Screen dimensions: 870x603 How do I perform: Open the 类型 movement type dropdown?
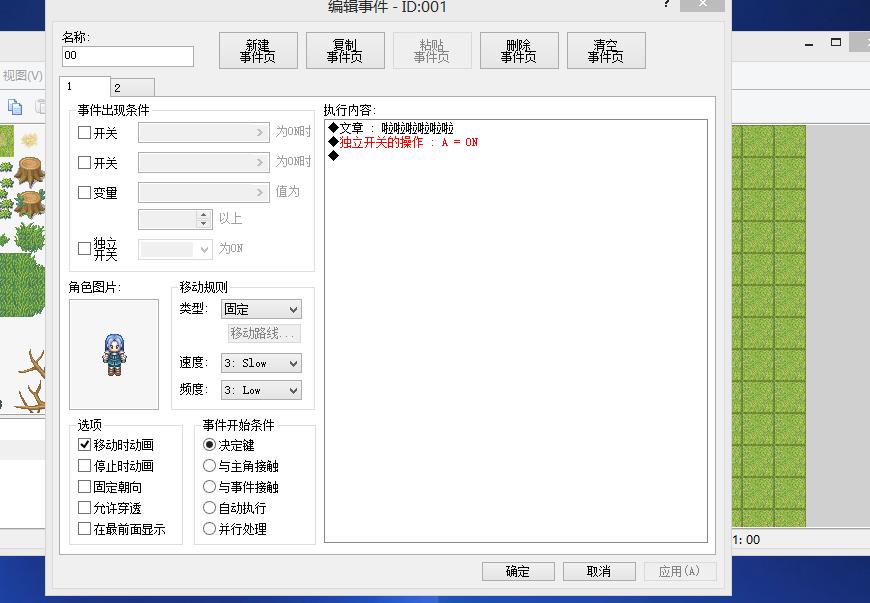[x=261, y=309]
